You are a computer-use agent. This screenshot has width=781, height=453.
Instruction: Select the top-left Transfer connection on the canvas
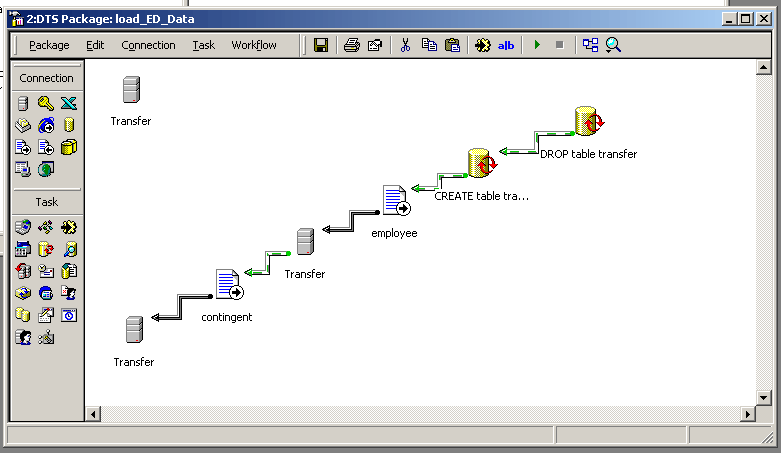pyautogui.click(x=131, y=90)
